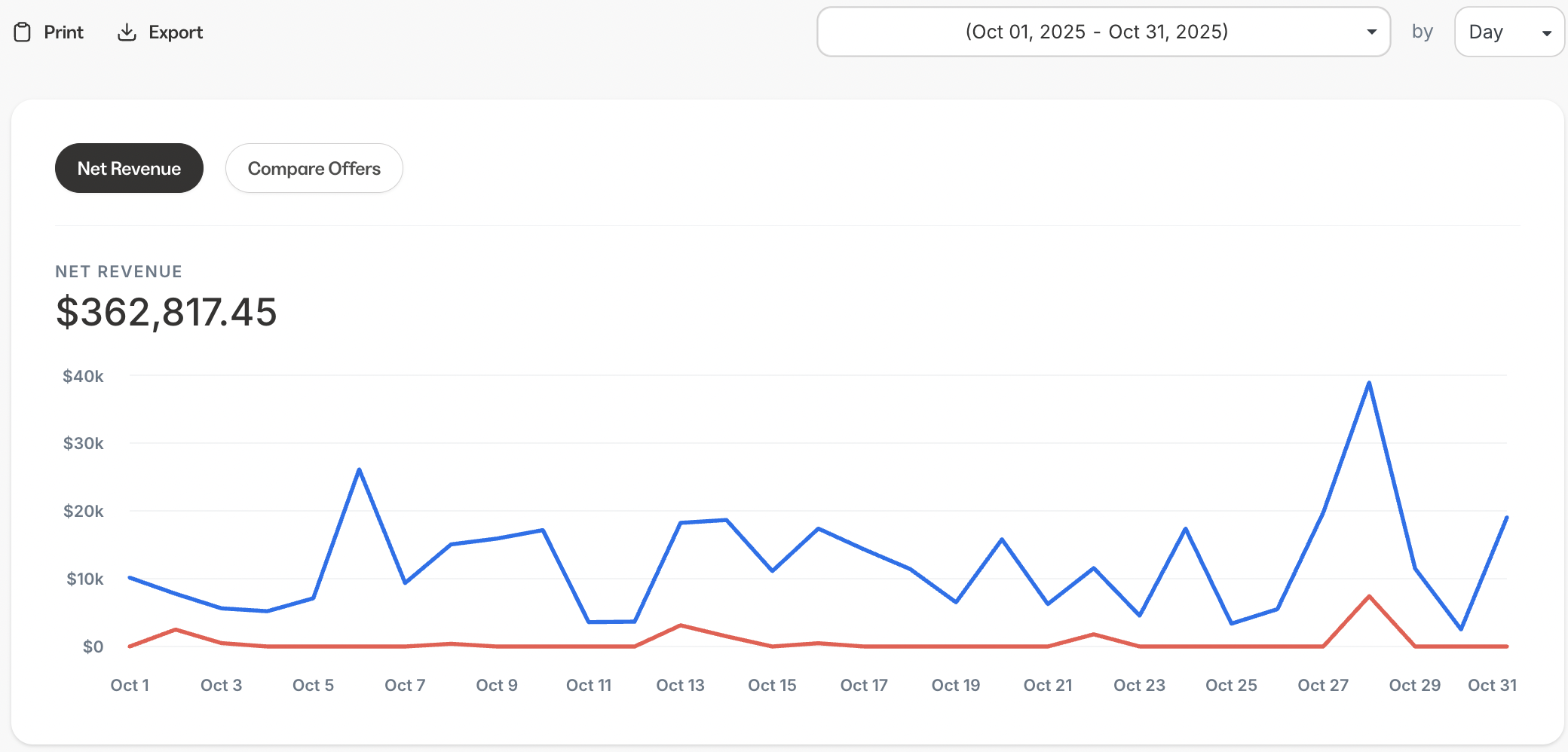This screenshot has width=1568, height=752.
Task: Click the $40k y-axis label
Action: pos(83,376)
